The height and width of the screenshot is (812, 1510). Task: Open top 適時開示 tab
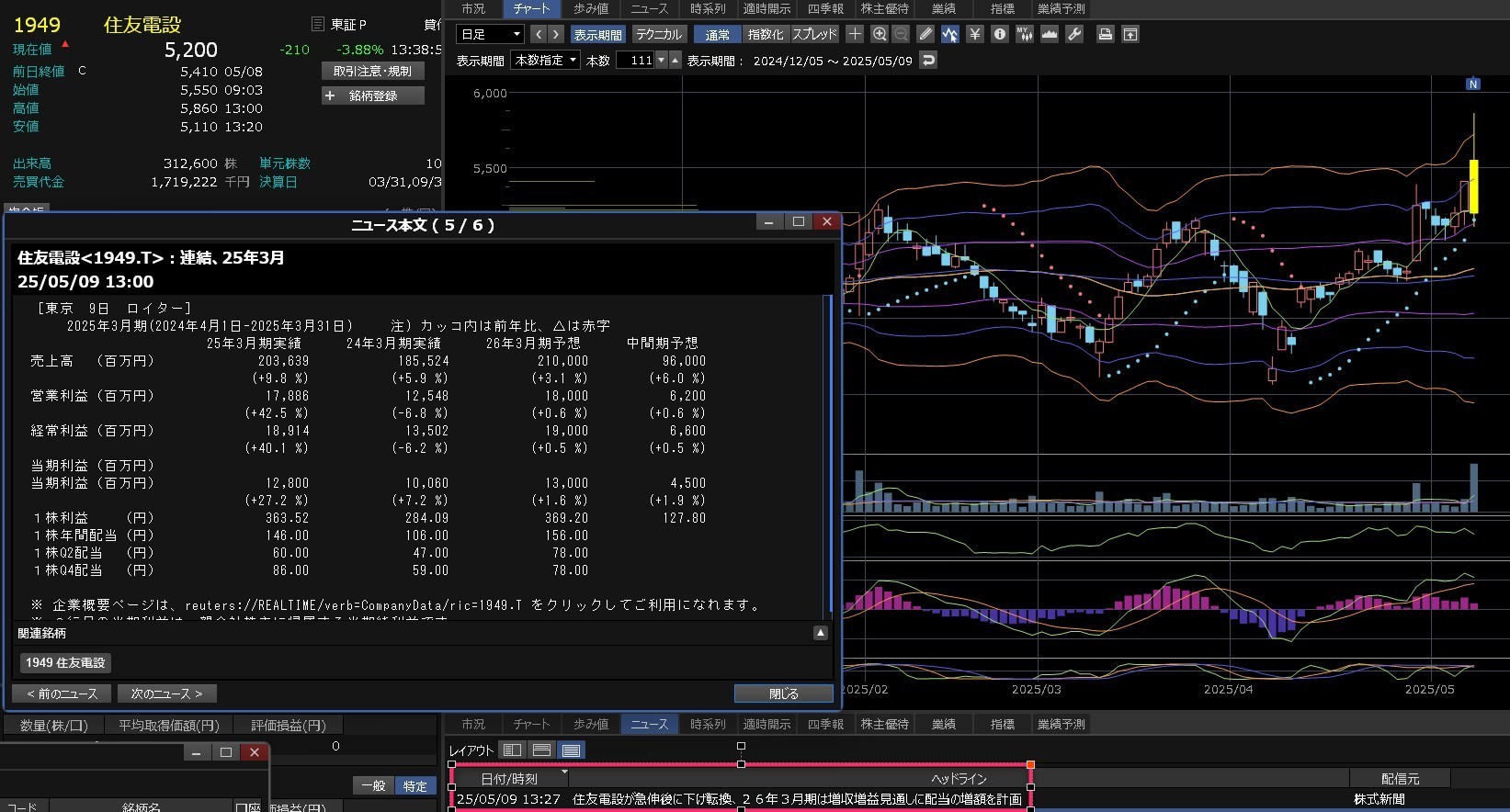766,8
